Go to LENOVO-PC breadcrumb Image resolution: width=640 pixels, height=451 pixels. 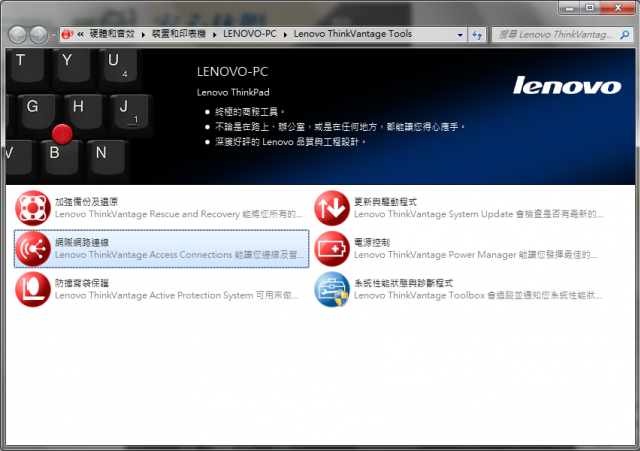tap(250, 34)
